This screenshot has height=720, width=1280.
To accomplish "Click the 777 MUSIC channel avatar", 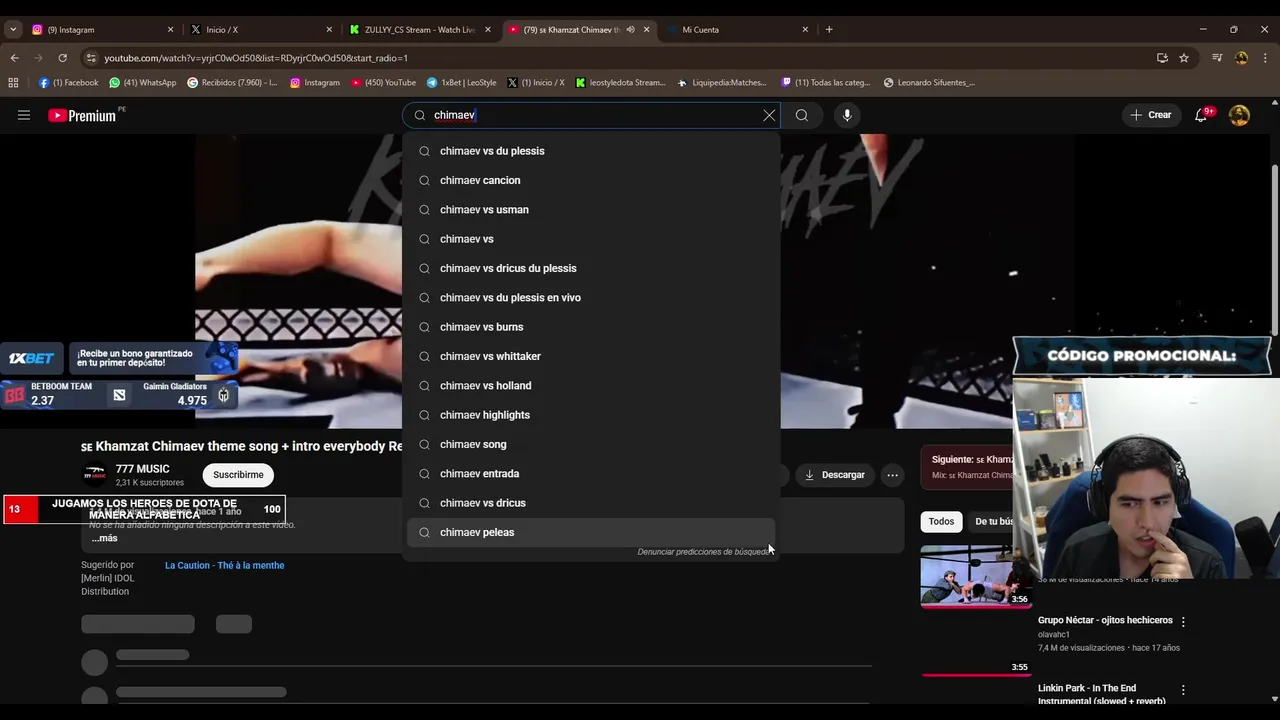I will pos(95,474).
